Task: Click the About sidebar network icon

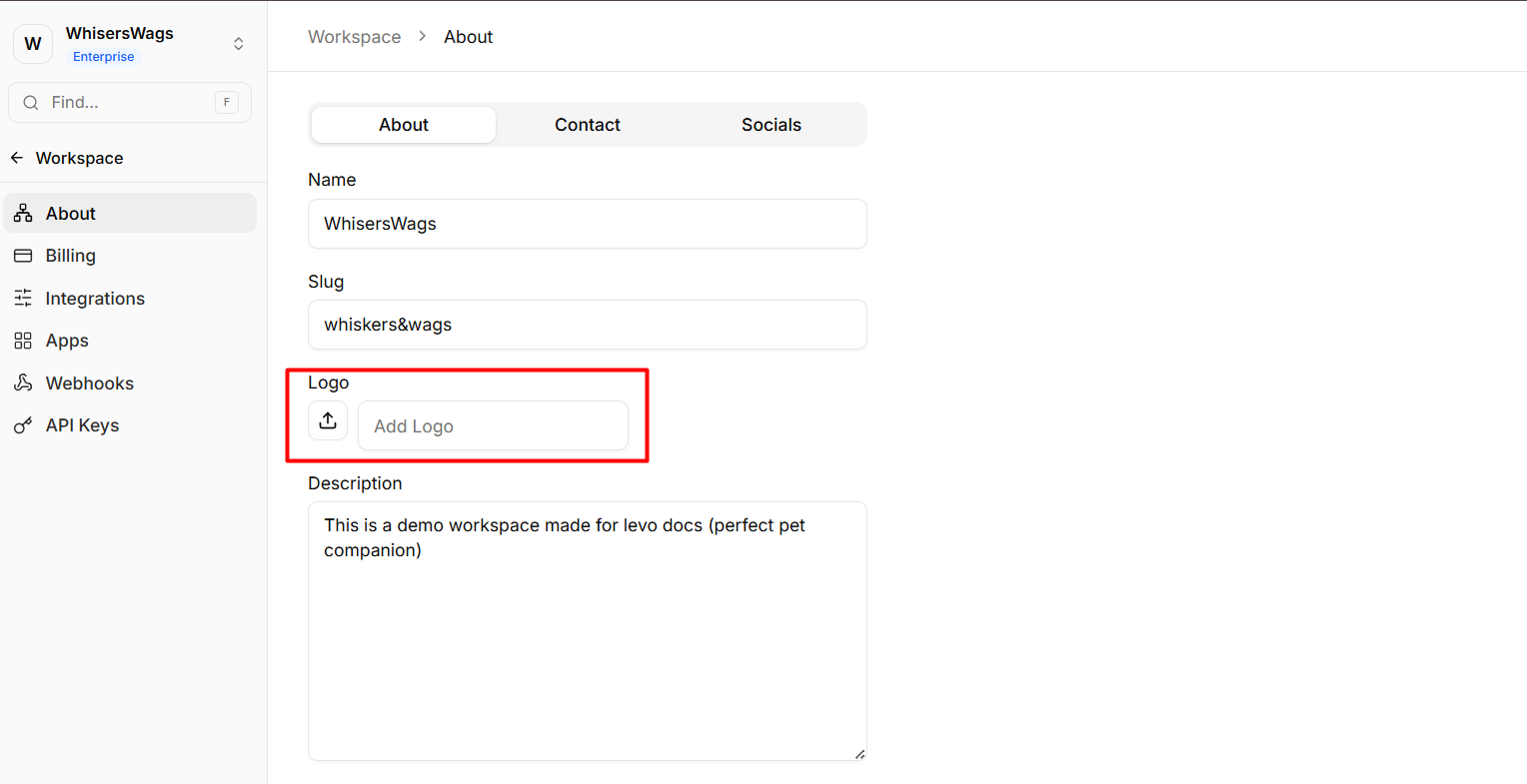Action: [23, 214]
